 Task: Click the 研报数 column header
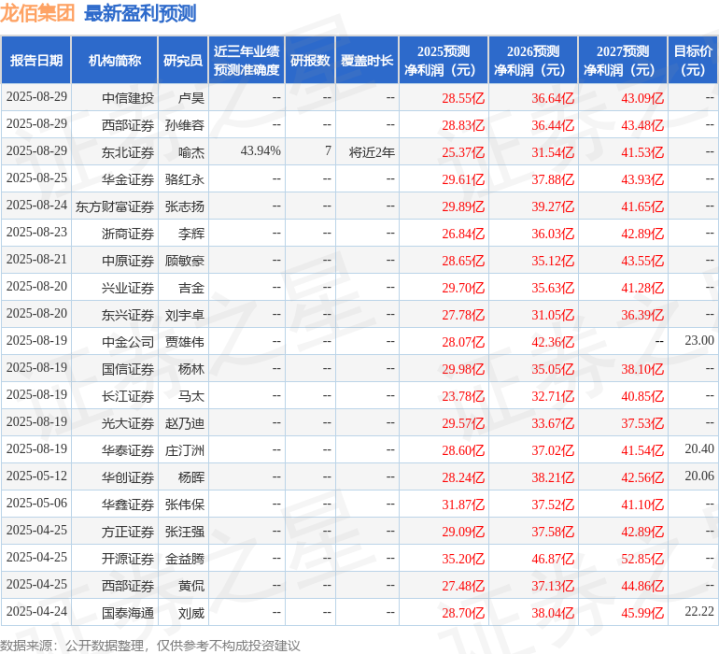(x=310, y=60)
